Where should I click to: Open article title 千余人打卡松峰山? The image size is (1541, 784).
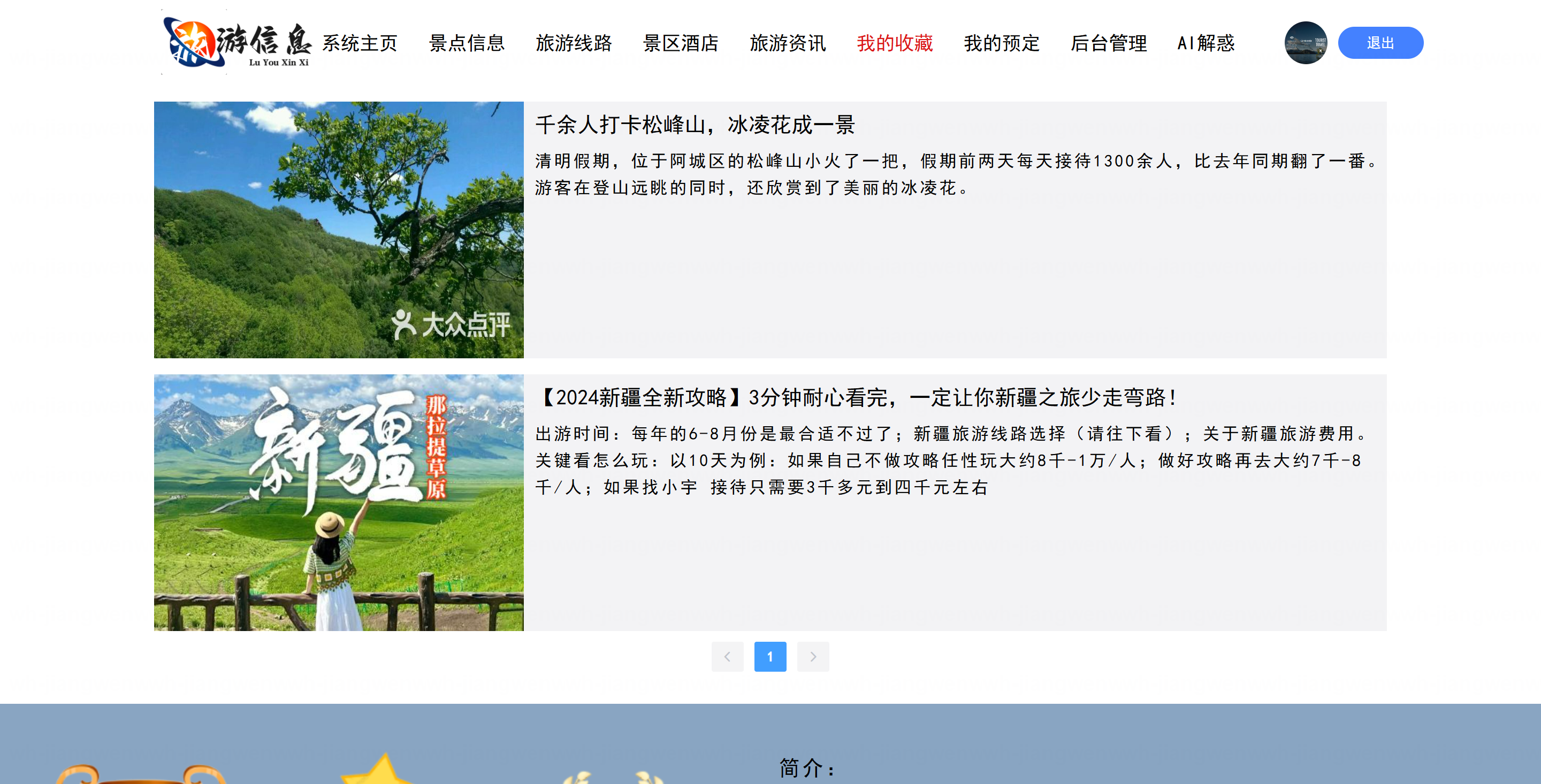(695, 125)
